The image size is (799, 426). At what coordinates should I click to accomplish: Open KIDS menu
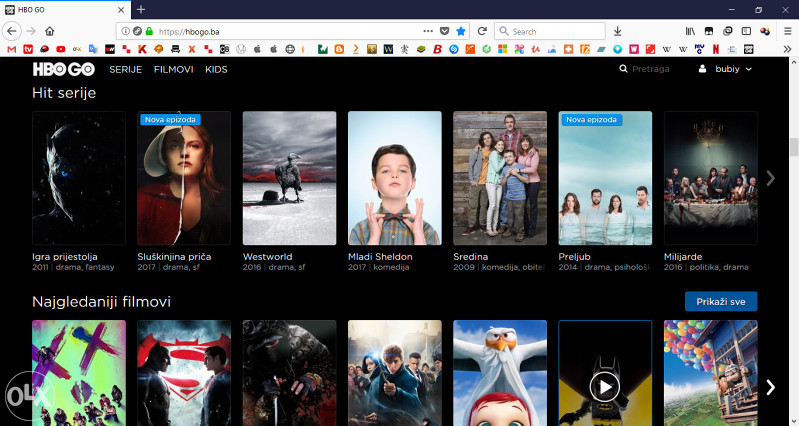[x=216, y=69]
